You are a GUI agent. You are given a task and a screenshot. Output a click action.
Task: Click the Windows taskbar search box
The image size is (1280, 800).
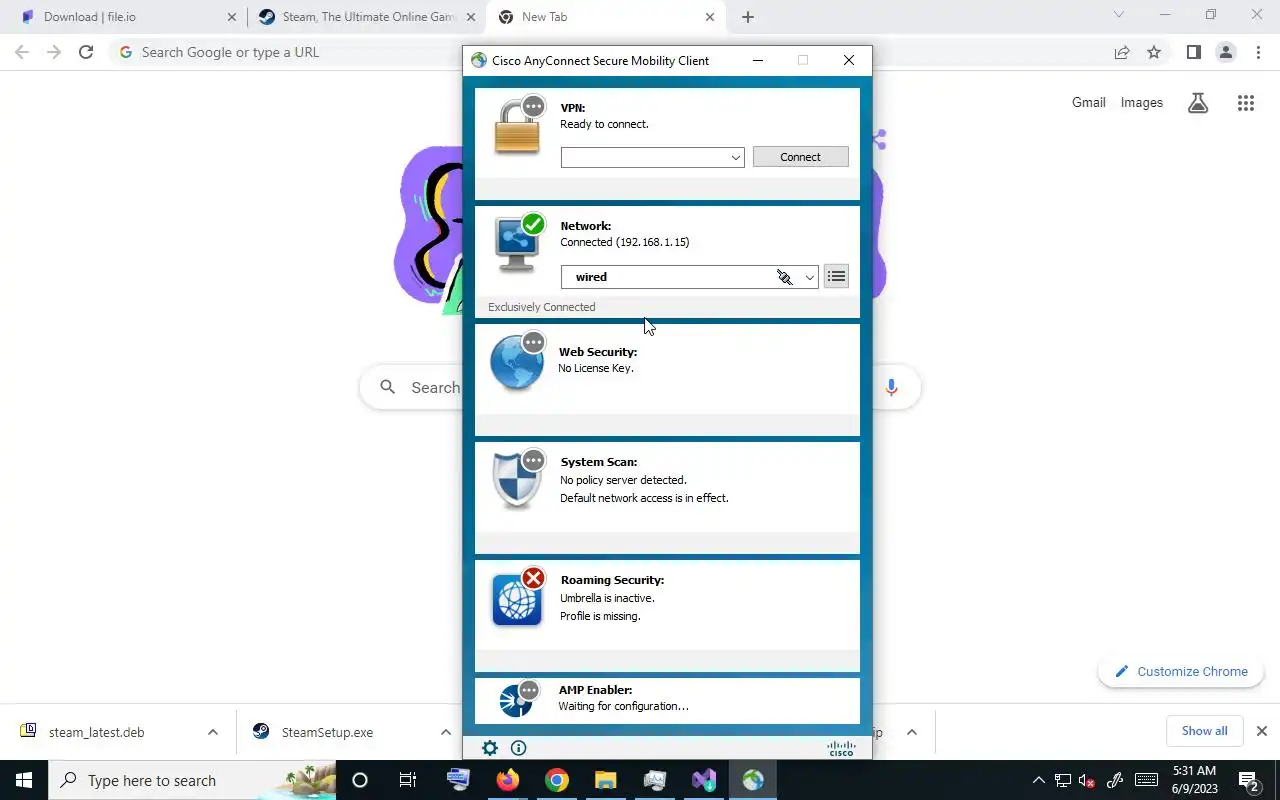click(192, 780)
